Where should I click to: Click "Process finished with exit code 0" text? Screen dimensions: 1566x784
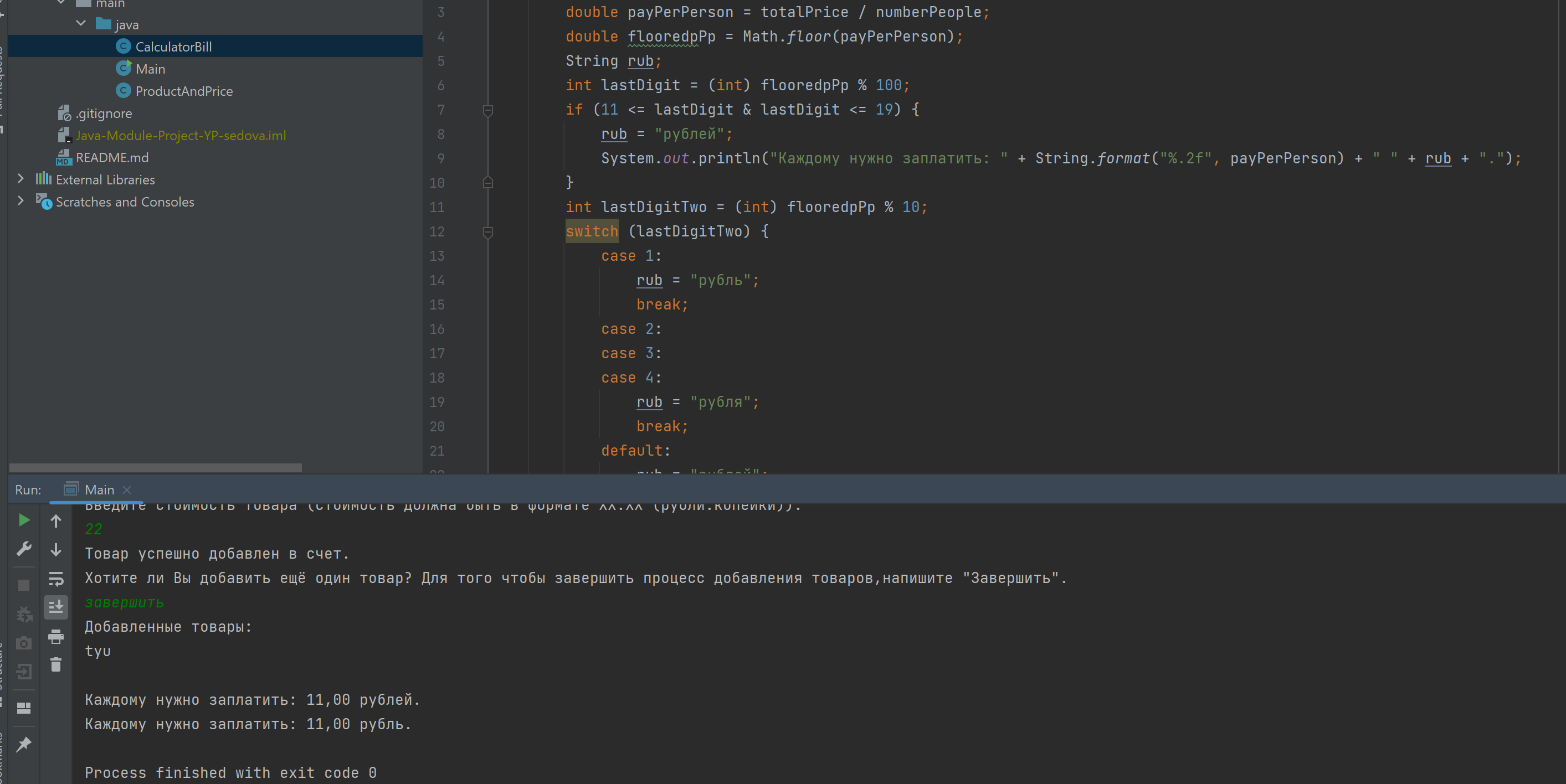pos(230,772)
